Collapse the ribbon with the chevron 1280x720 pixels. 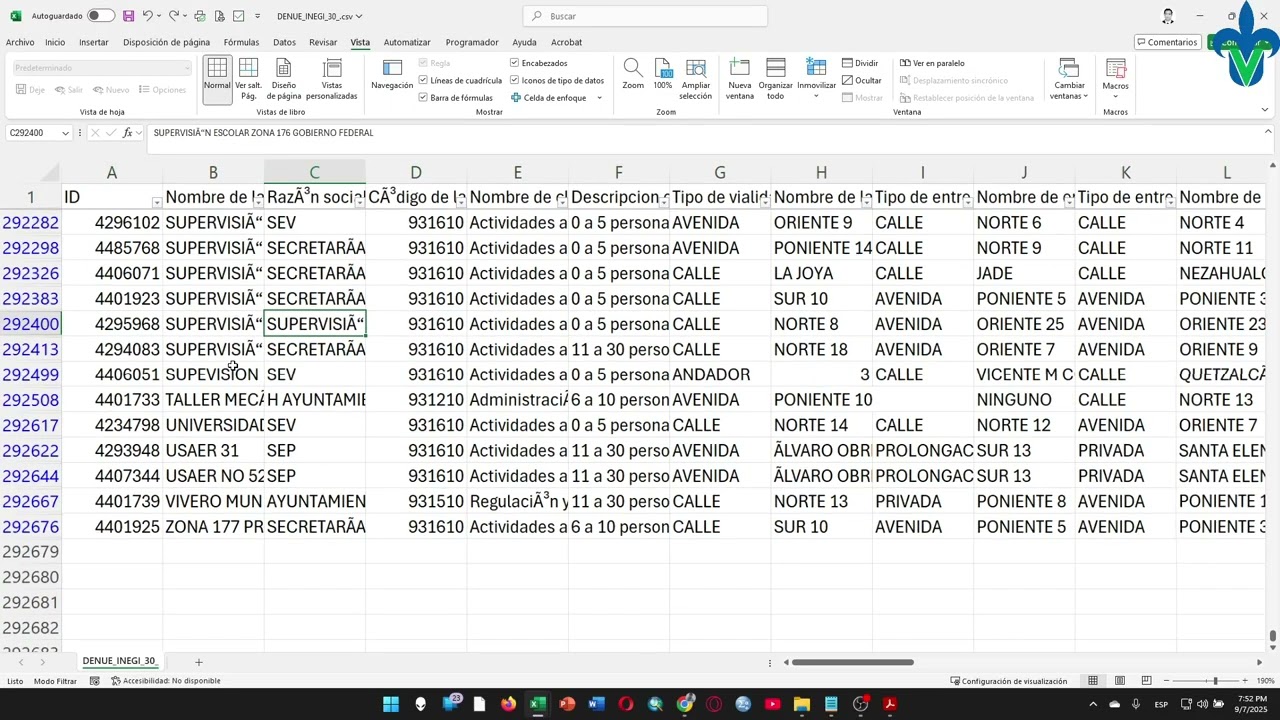click(1265, 110)
